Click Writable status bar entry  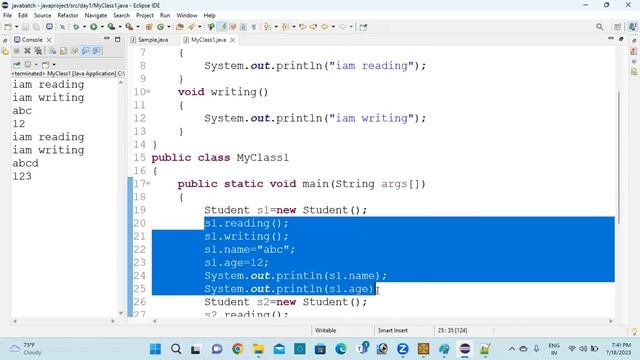click(325, 330)
